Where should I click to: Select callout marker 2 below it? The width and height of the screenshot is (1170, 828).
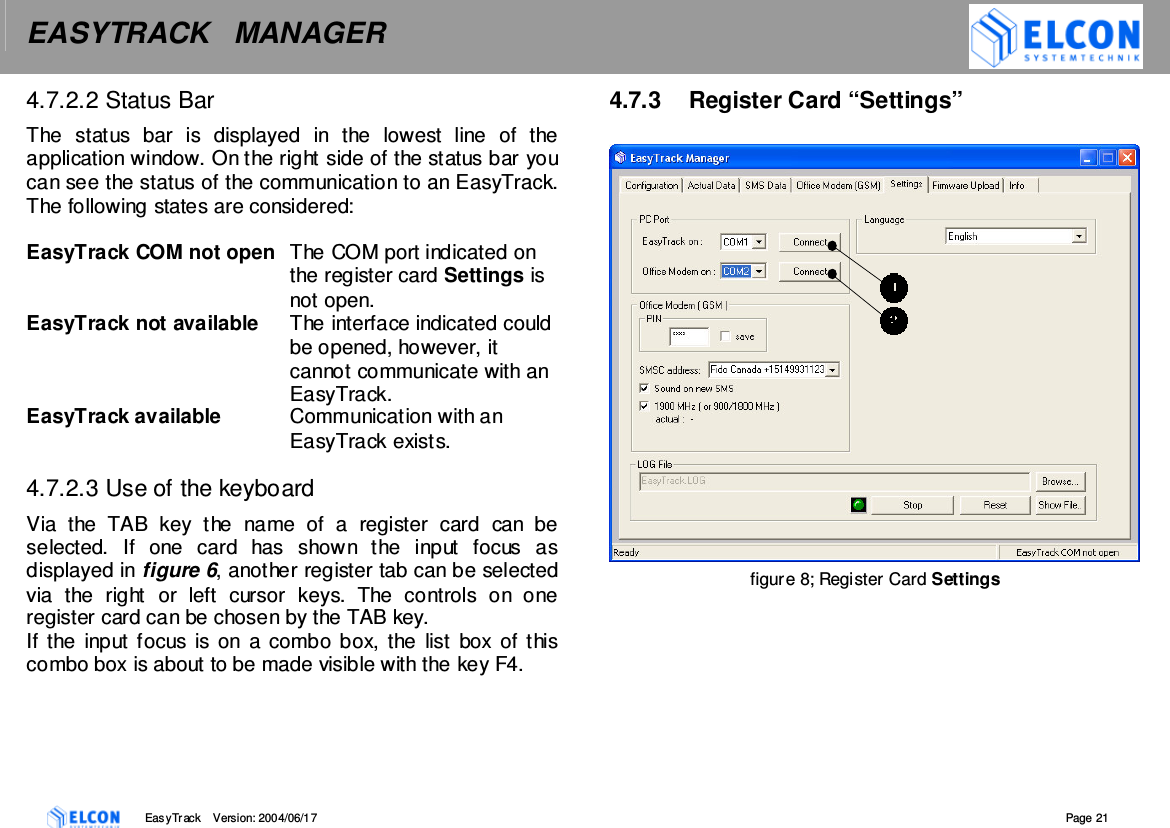893,320
